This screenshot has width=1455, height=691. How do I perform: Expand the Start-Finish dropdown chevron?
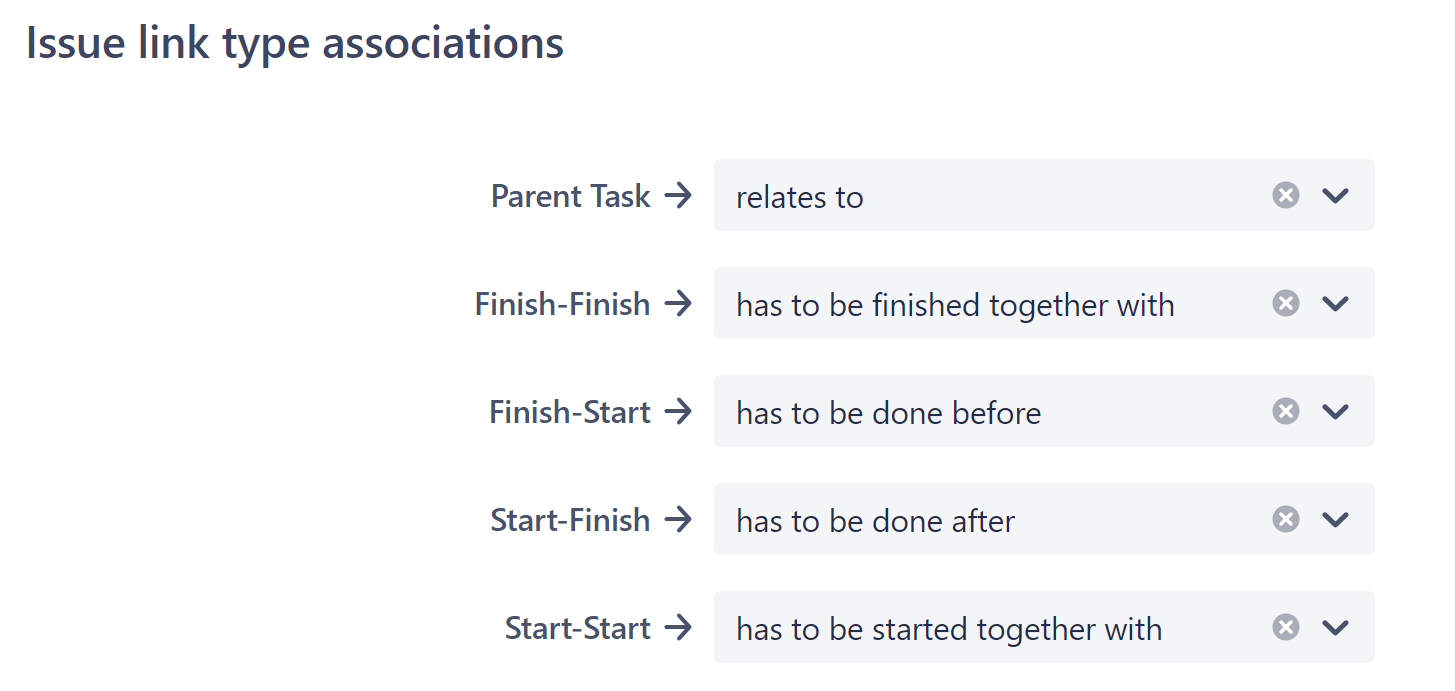pos(1336,519)
